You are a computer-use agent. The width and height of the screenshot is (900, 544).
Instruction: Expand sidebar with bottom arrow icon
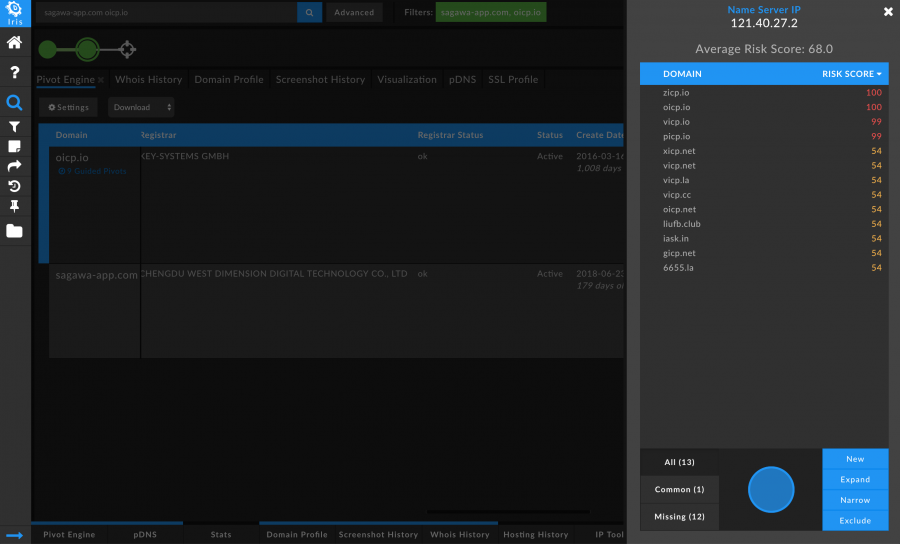pos(14,535)
